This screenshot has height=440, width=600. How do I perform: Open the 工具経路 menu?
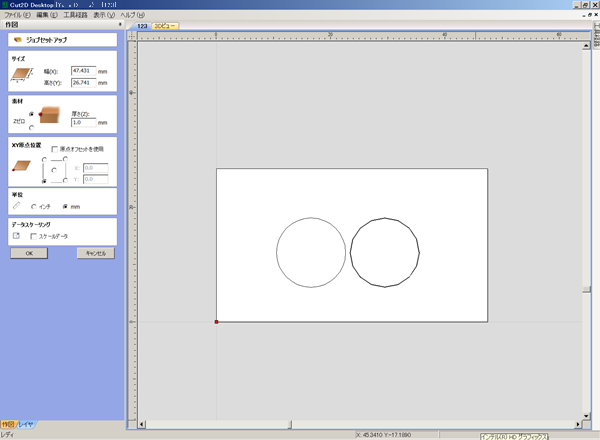75,15
